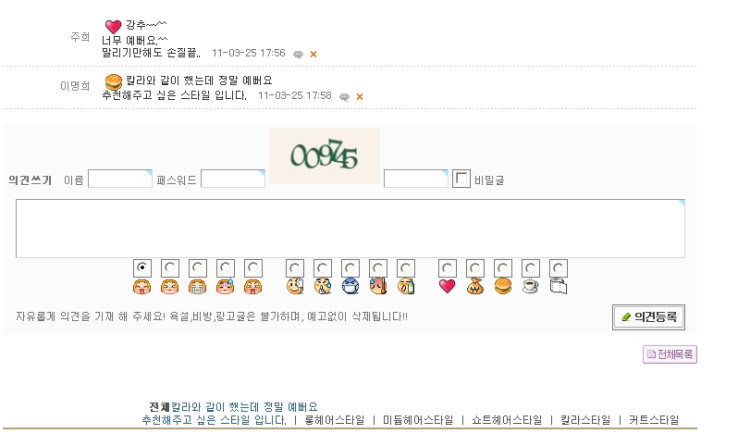The width and height of the screenshot is (750, 434).
Task: Click the coffee cup emoticon
Action: [530, 286]
